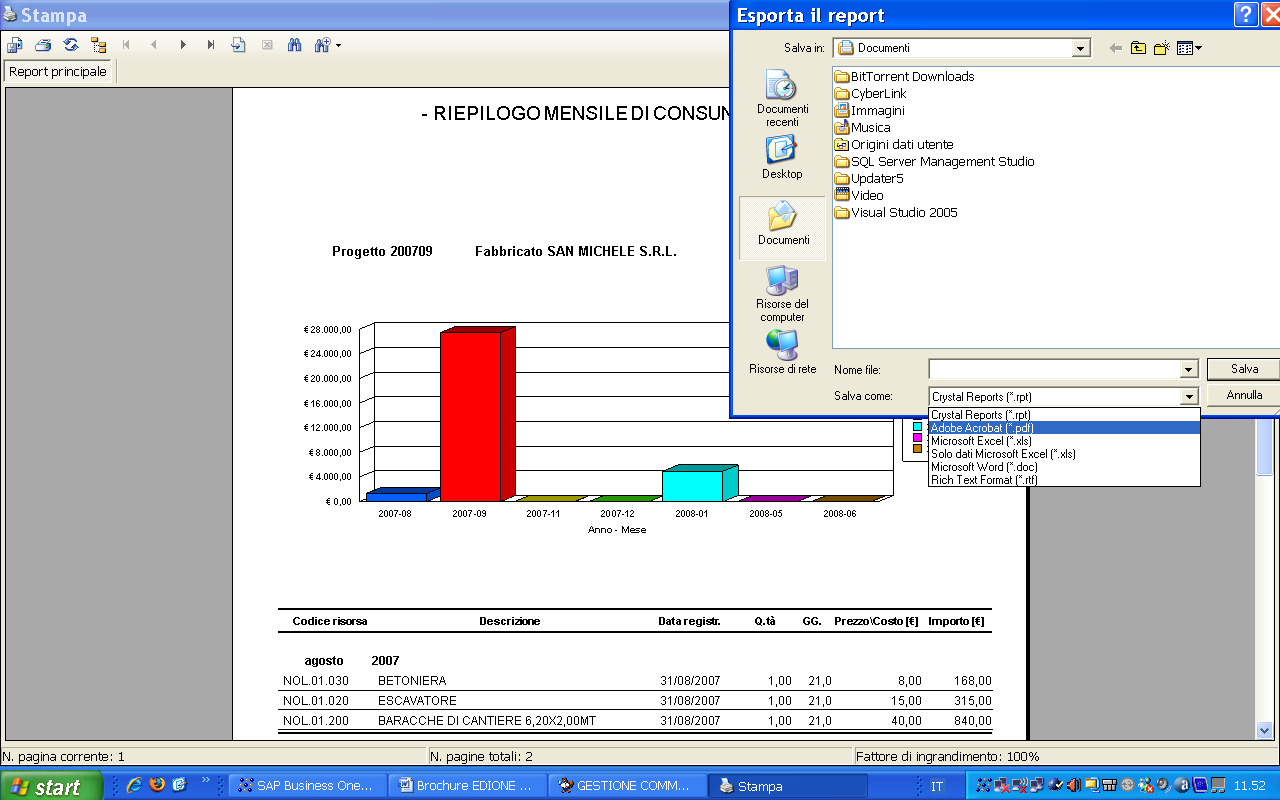Select the CyberLink folder
This screenshot has height=800, width=1280.
click(870, 94)
